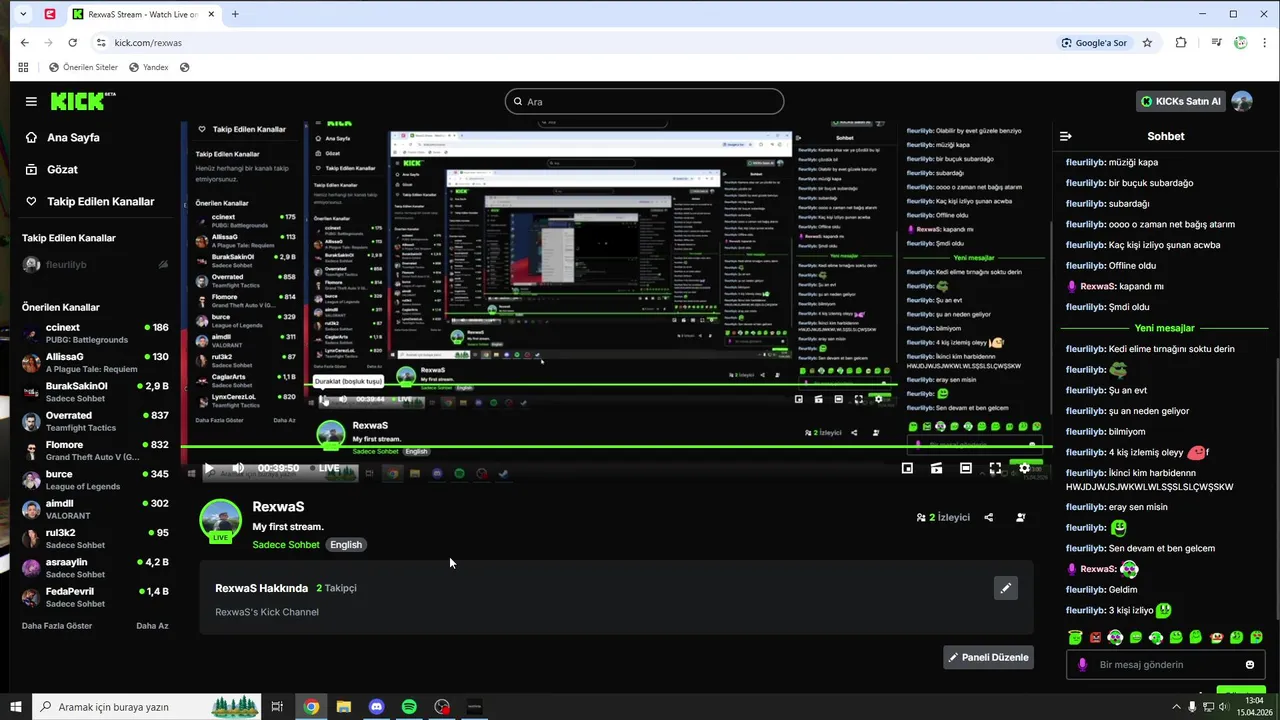Click the English language tag
Image resolution: width=1280 pixels, height=720 pixels.
(346, 545)
